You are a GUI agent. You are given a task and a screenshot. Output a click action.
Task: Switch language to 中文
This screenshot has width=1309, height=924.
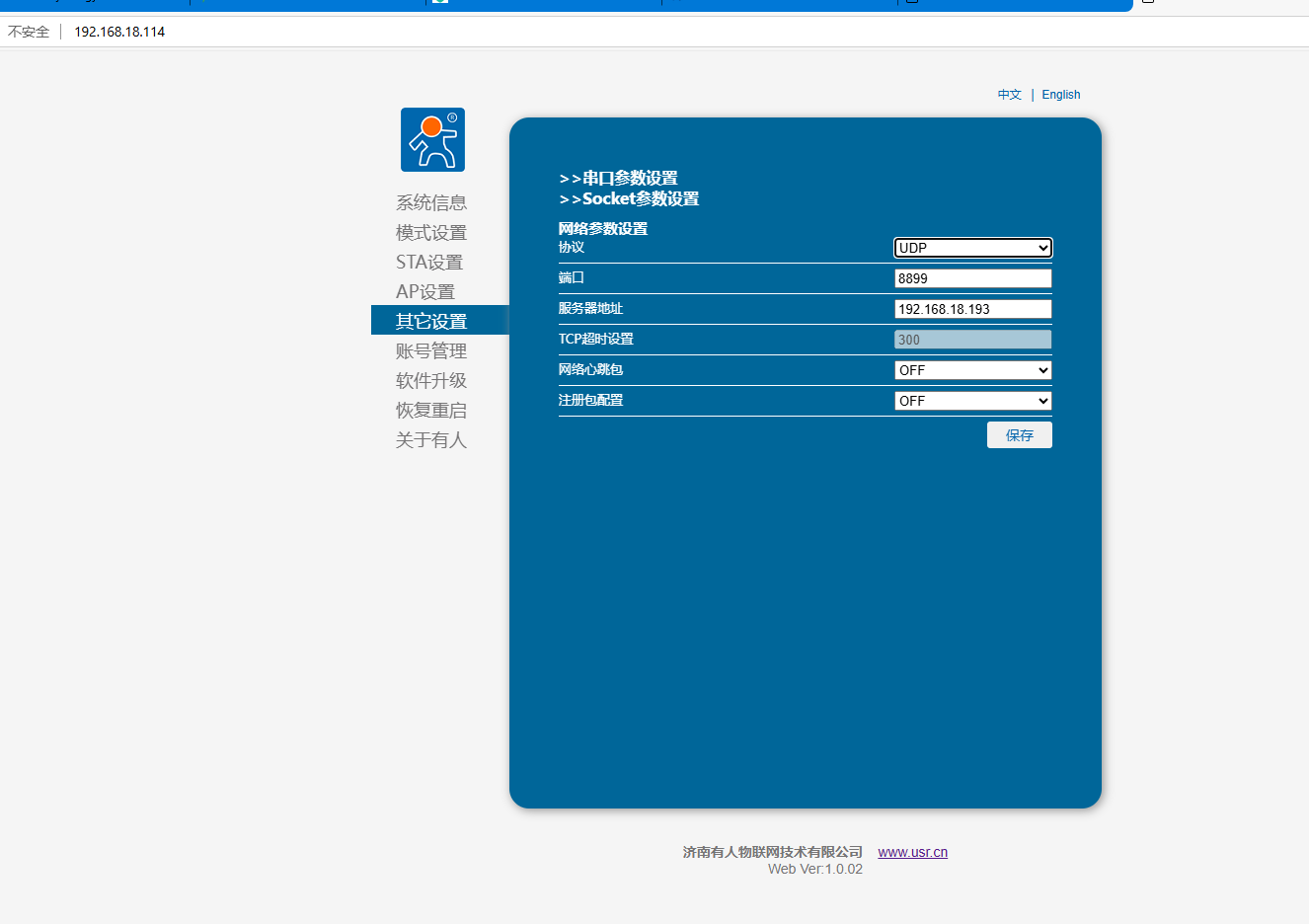coord(1009,95)
